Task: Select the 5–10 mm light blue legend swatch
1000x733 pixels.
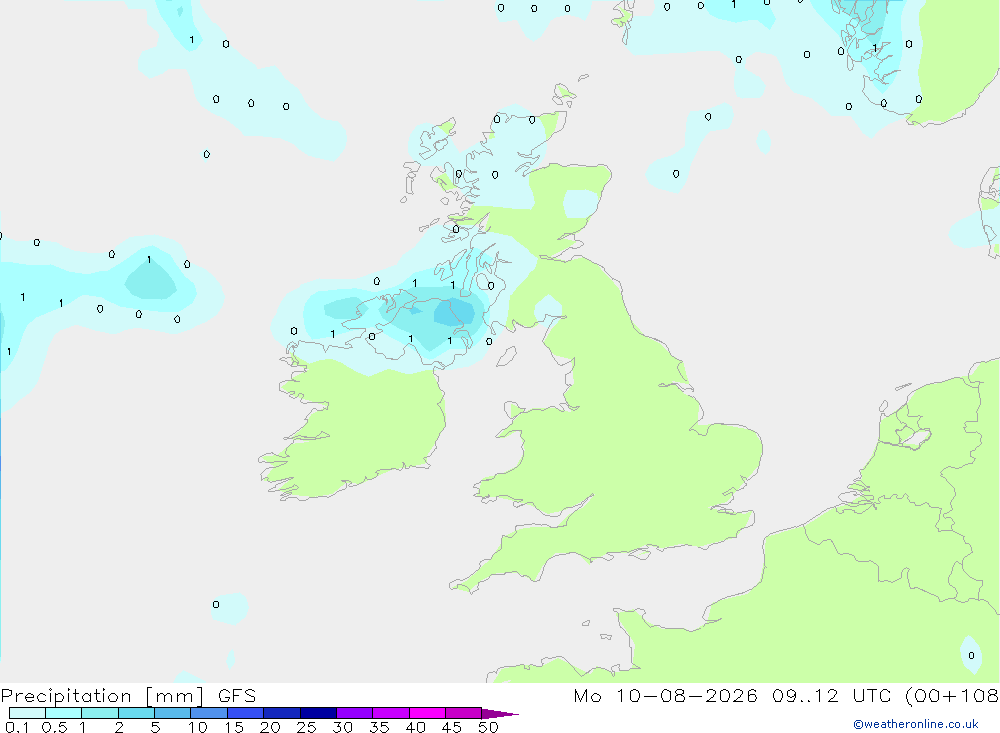Action: click(172, 713)
